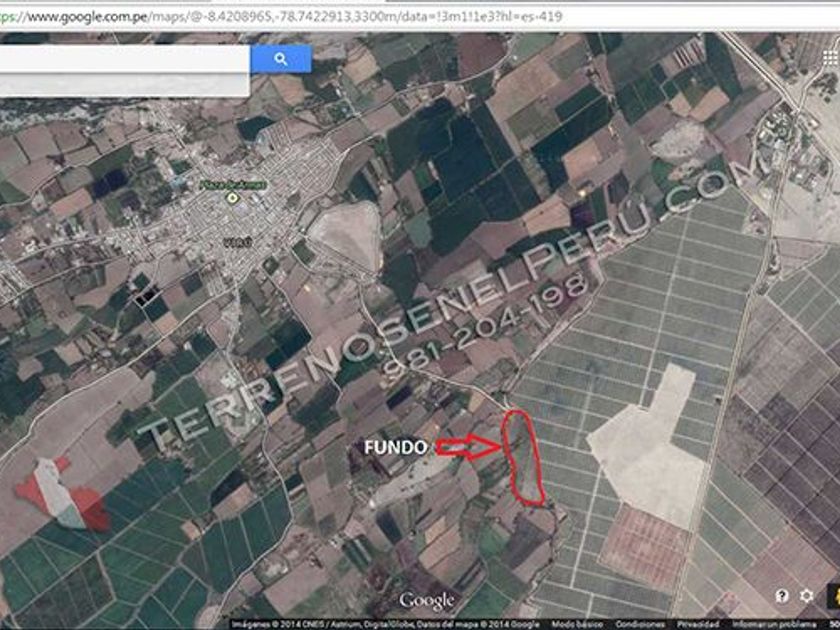Click the Google logo on the map

[x=426, y=601]
